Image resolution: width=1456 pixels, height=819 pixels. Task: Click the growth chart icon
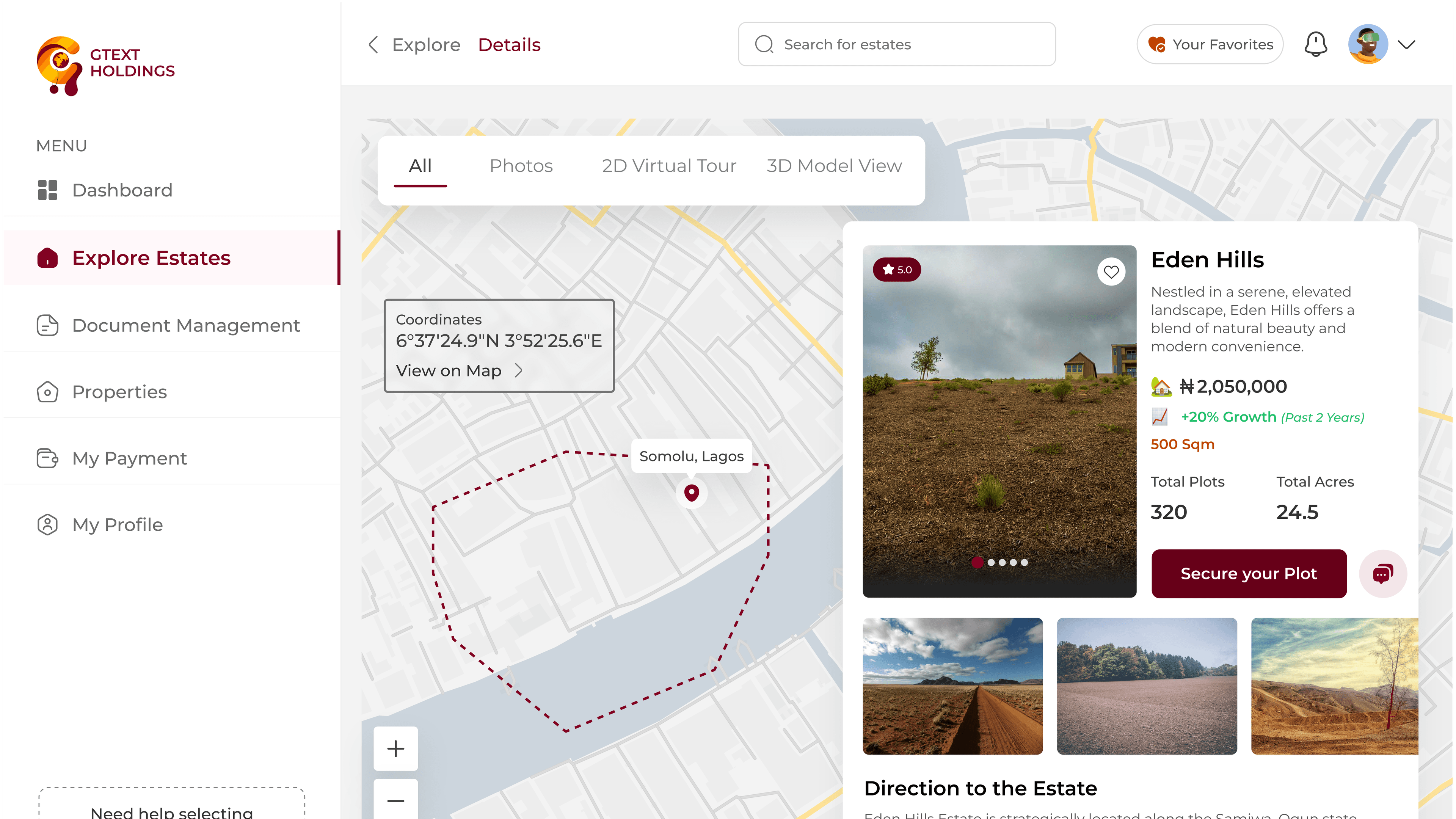(x=1160, y=417)
